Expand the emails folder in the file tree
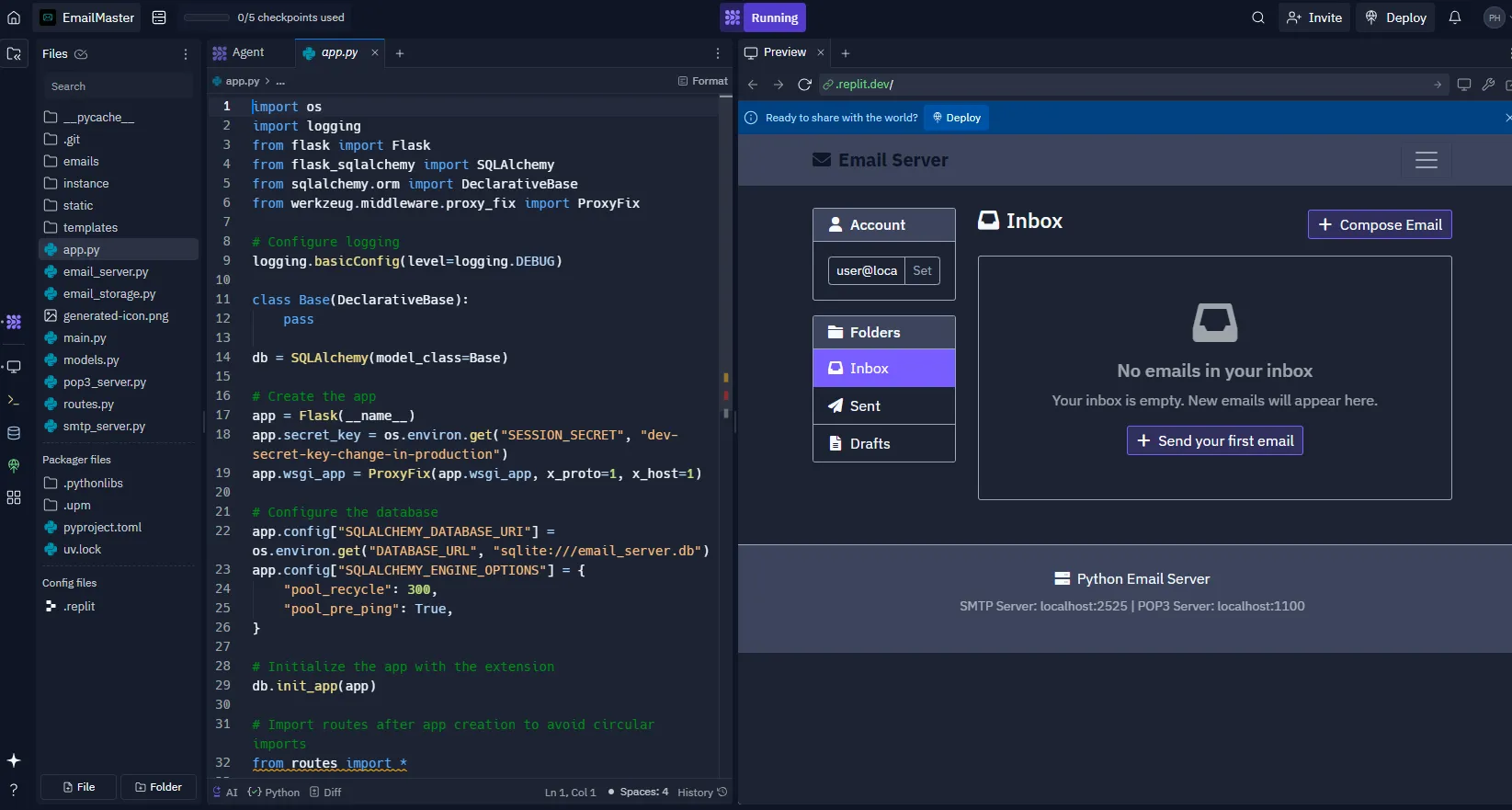Image resolution: width=1512 pixels, height=810 pixels. coord(81,162)
